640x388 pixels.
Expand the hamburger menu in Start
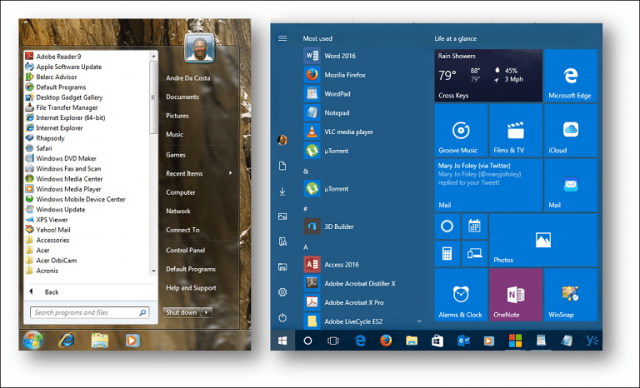(282, 38)
